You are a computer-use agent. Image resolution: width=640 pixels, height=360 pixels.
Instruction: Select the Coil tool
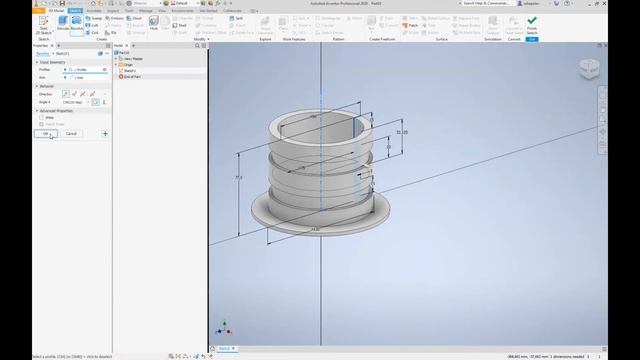[x=92, y=32]
